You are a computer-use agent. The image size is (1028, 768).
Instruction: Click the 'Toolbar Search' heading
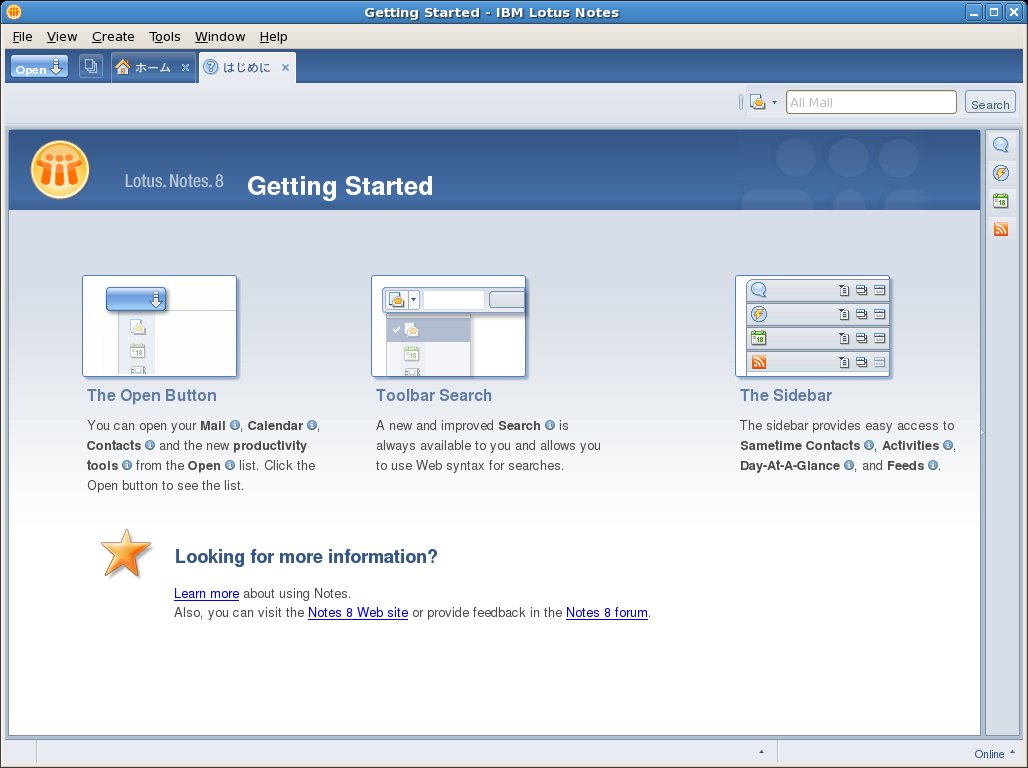[434, 395]
